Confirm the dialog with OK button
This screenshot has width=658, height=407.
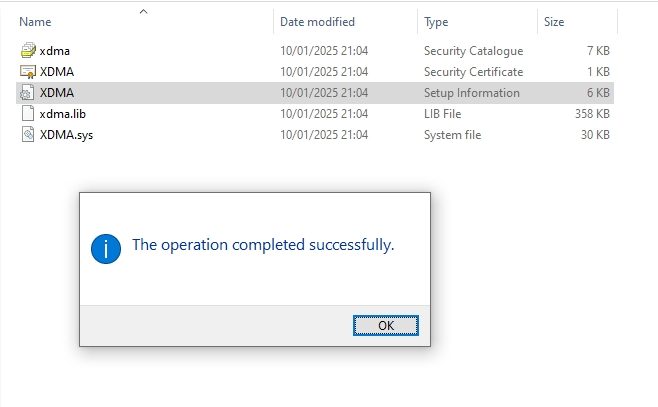coord(386,326)
